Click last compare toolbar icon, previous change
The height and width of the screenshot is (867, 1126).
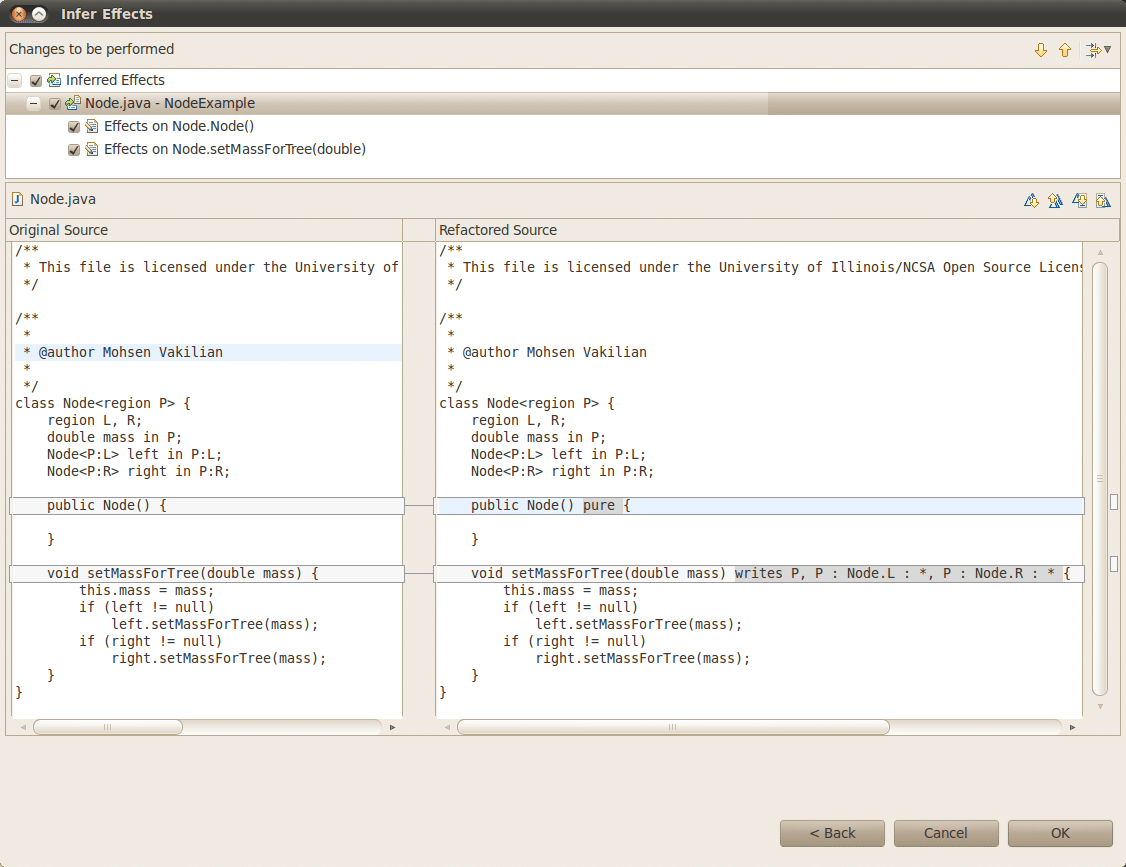pyautogui.click(x=1103, y=200)
